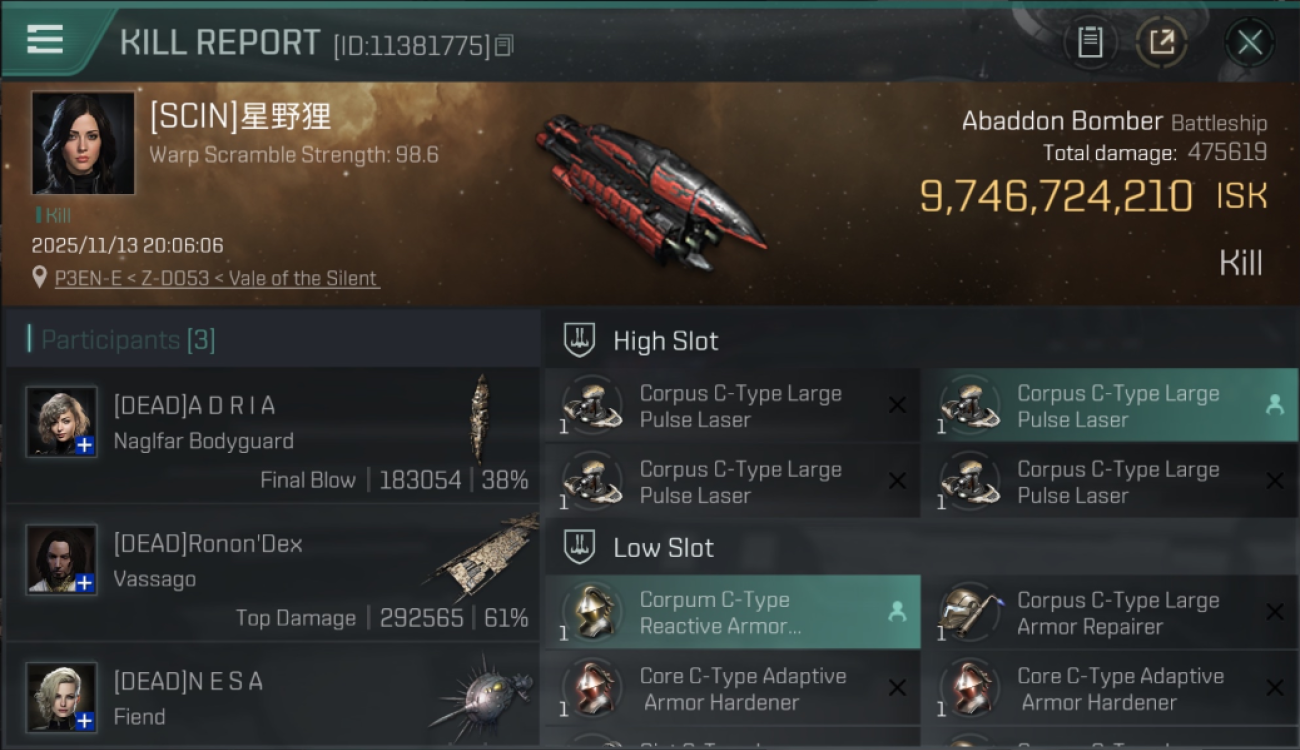The image size is (1300, 750).
Task: Click plus badge on N E S A portrait
Action: pyautogui.click(x=85, y=720)
